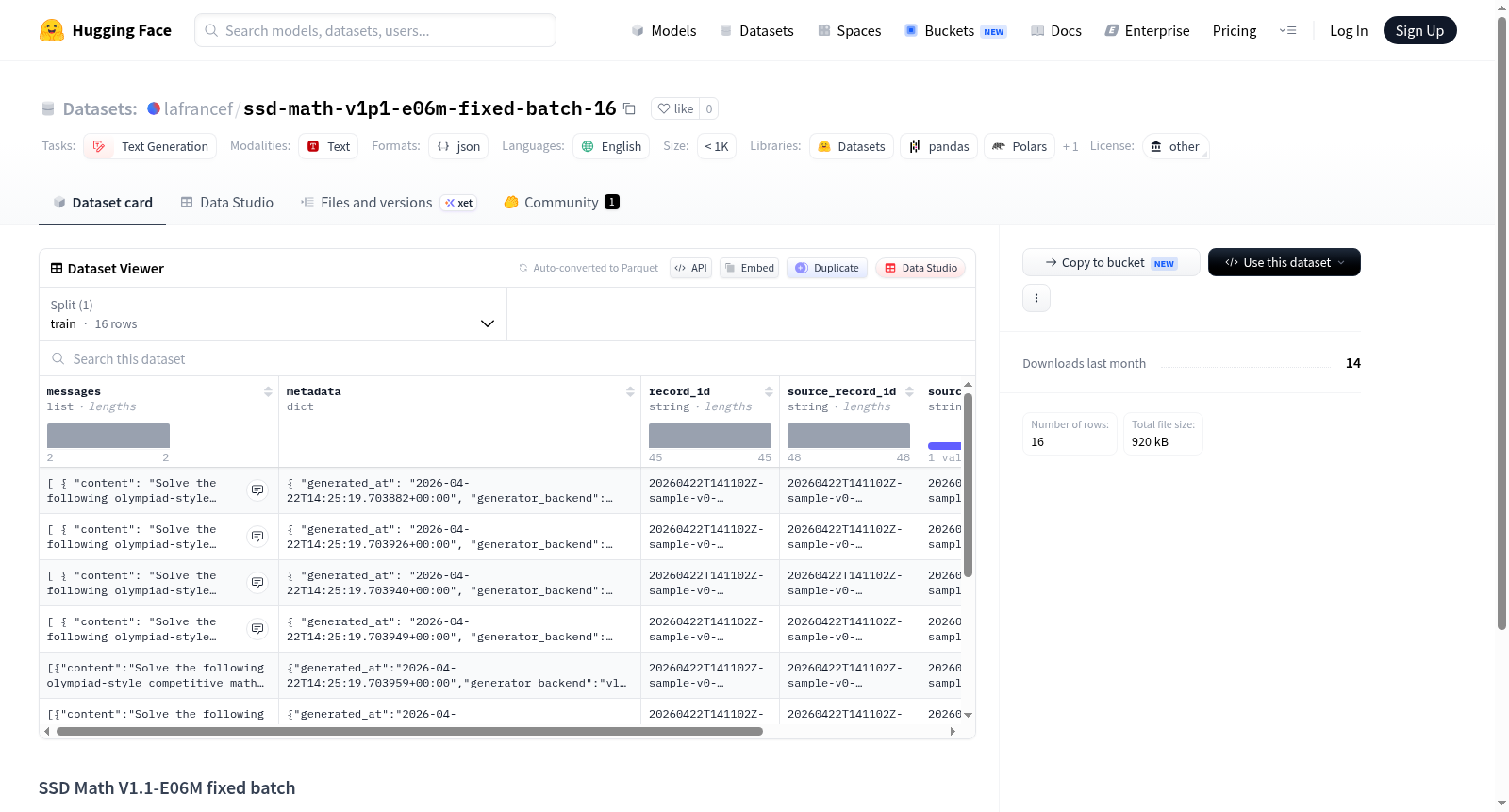Click the json format tag
Viewport: 1509px width, 812px height.
point(458,146)
